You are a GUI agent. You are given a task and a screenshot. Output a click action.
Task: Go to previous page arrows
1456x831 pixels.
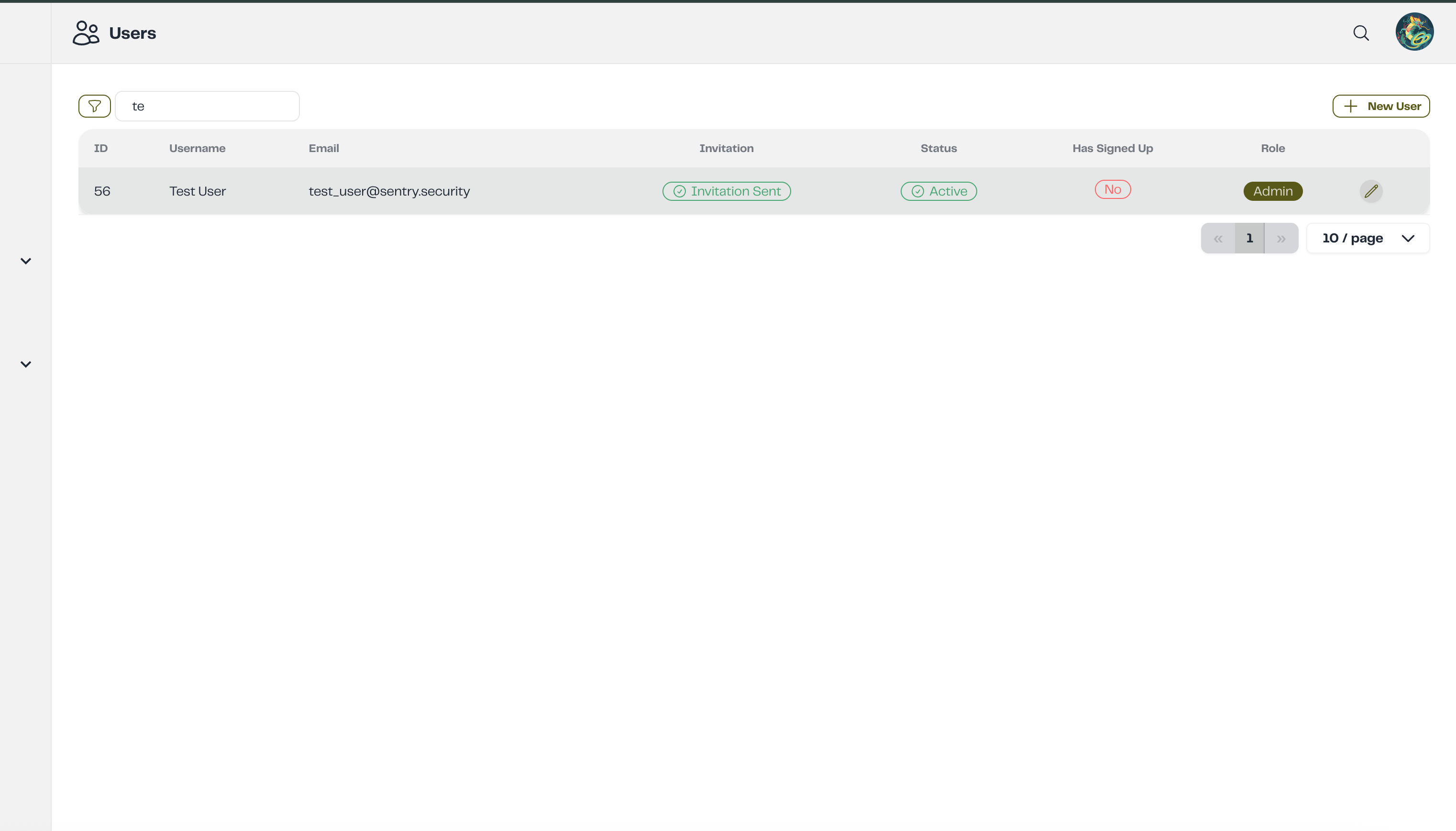1217,239
